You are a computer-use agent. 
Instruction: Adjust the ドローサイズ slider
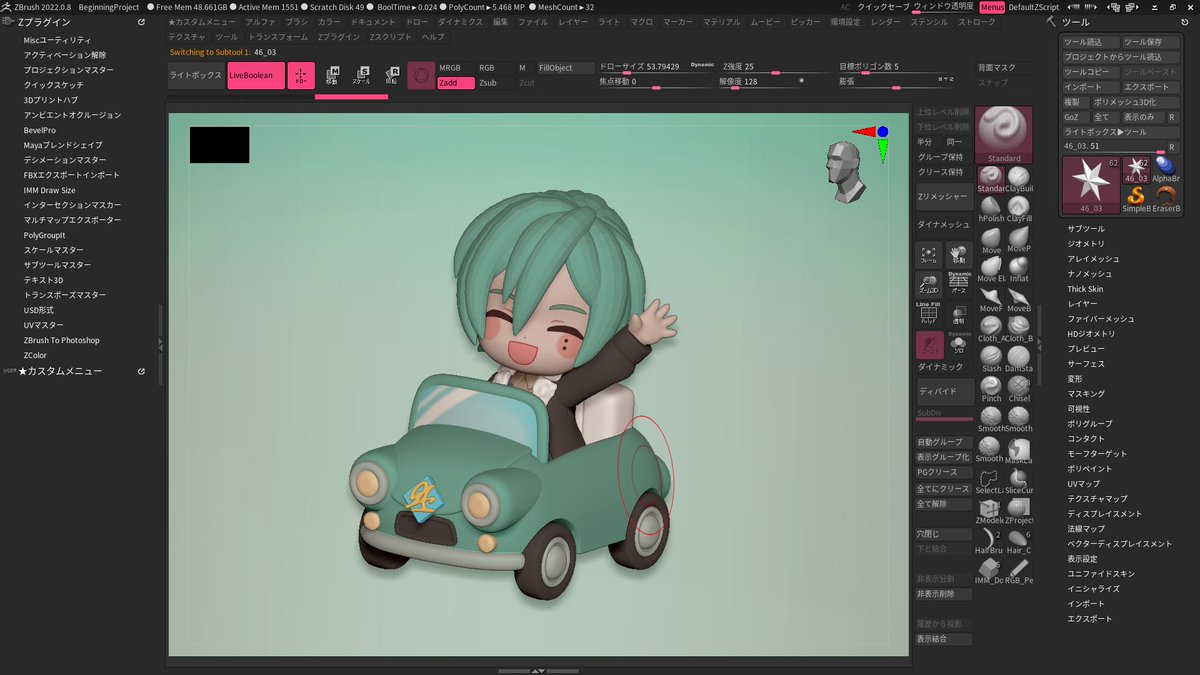pyautogui.click(x=656, y=68)
